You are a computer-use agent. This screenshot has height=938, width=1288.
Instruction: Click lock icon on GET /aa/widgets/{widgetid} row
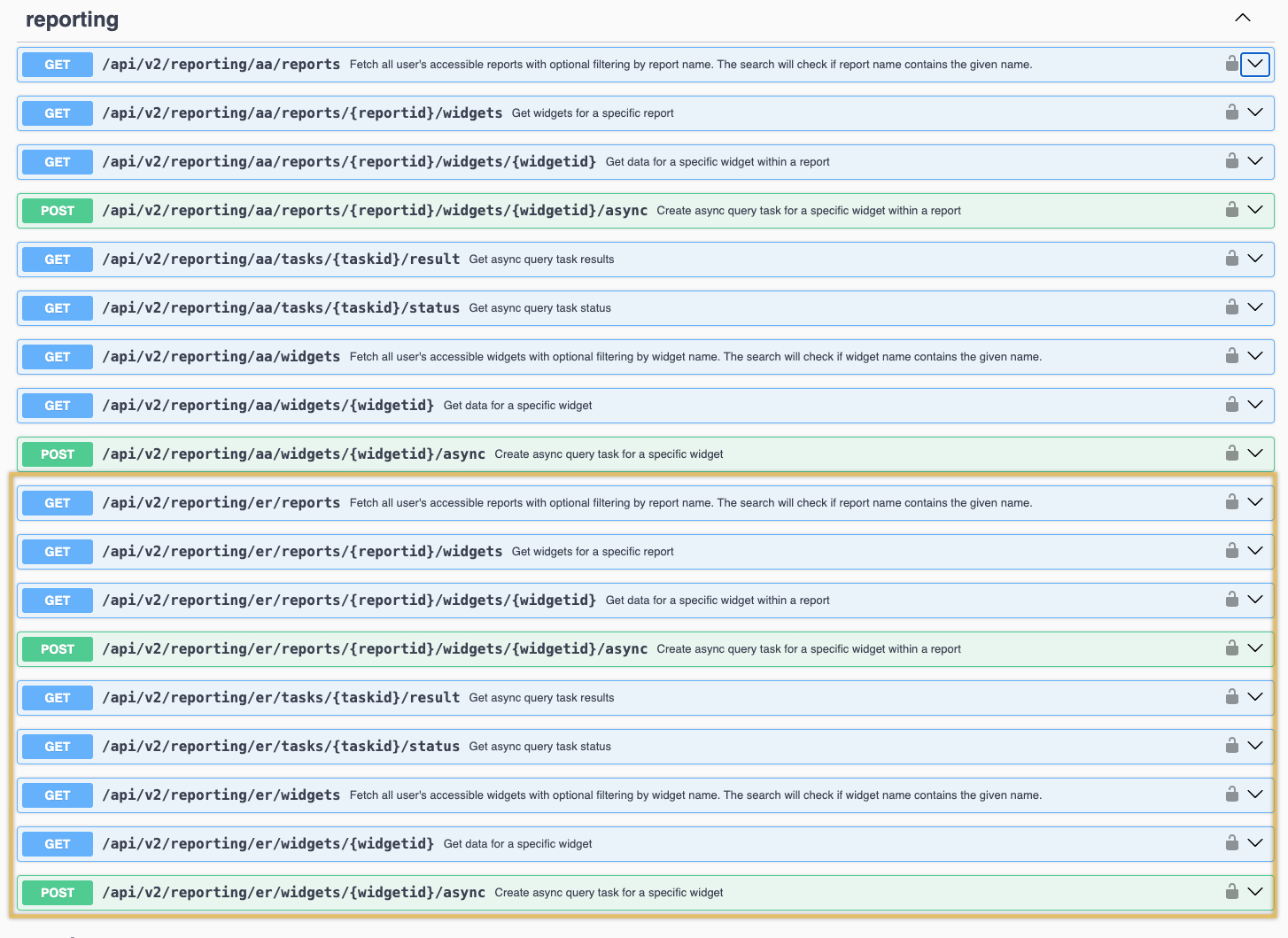(1231, 405)
